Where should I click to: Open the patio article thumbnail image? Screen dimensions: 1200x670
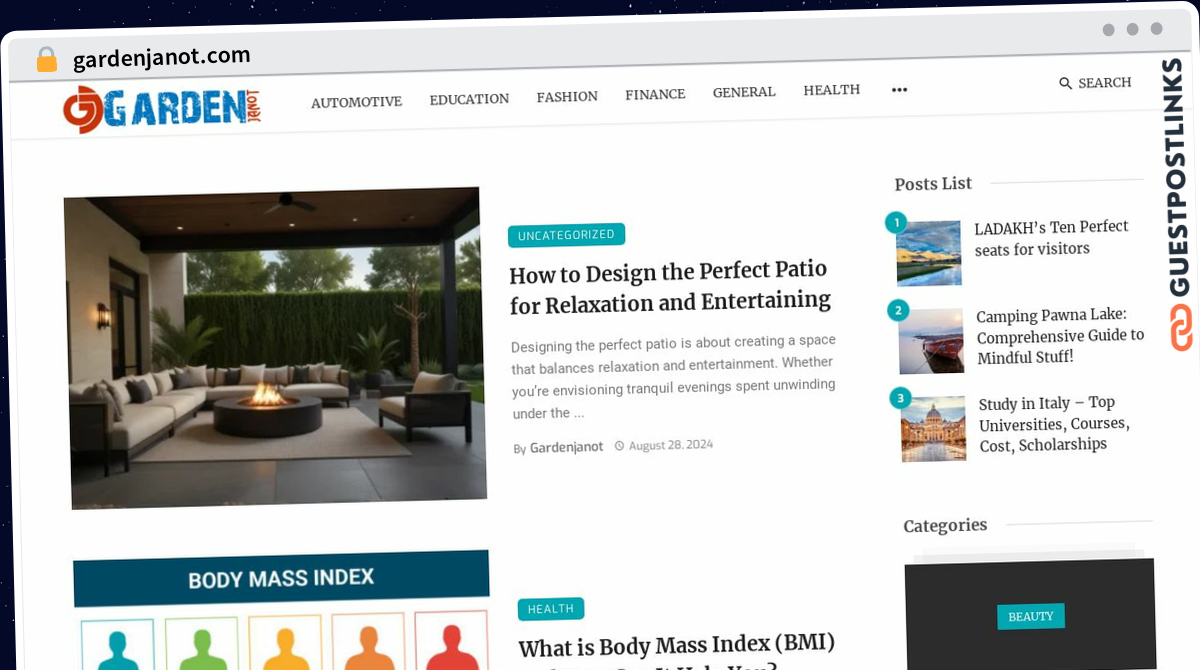point(275,348)
